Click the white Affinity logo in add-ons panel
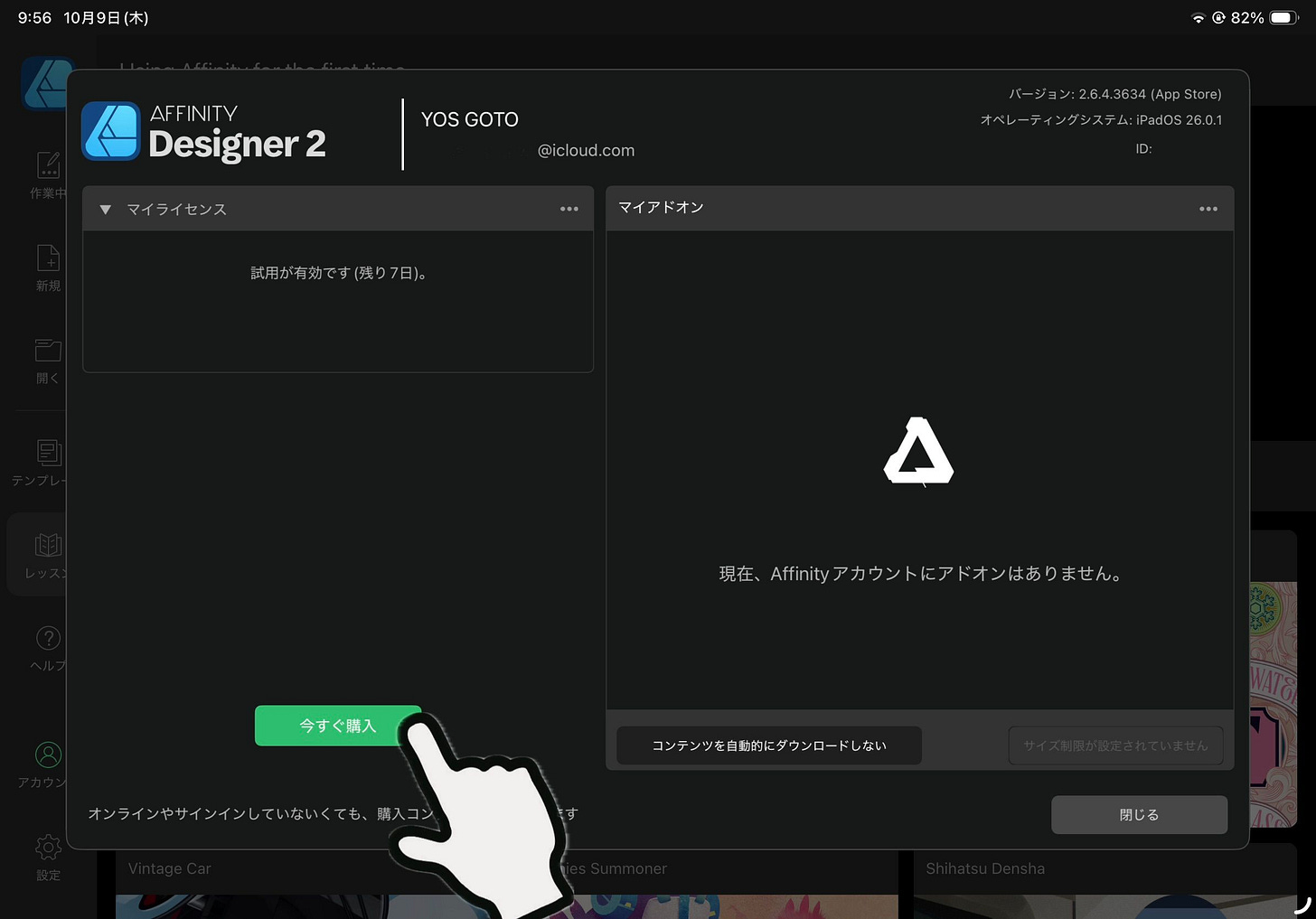Viewport: 1316px width, 919px height. point(918,451)
